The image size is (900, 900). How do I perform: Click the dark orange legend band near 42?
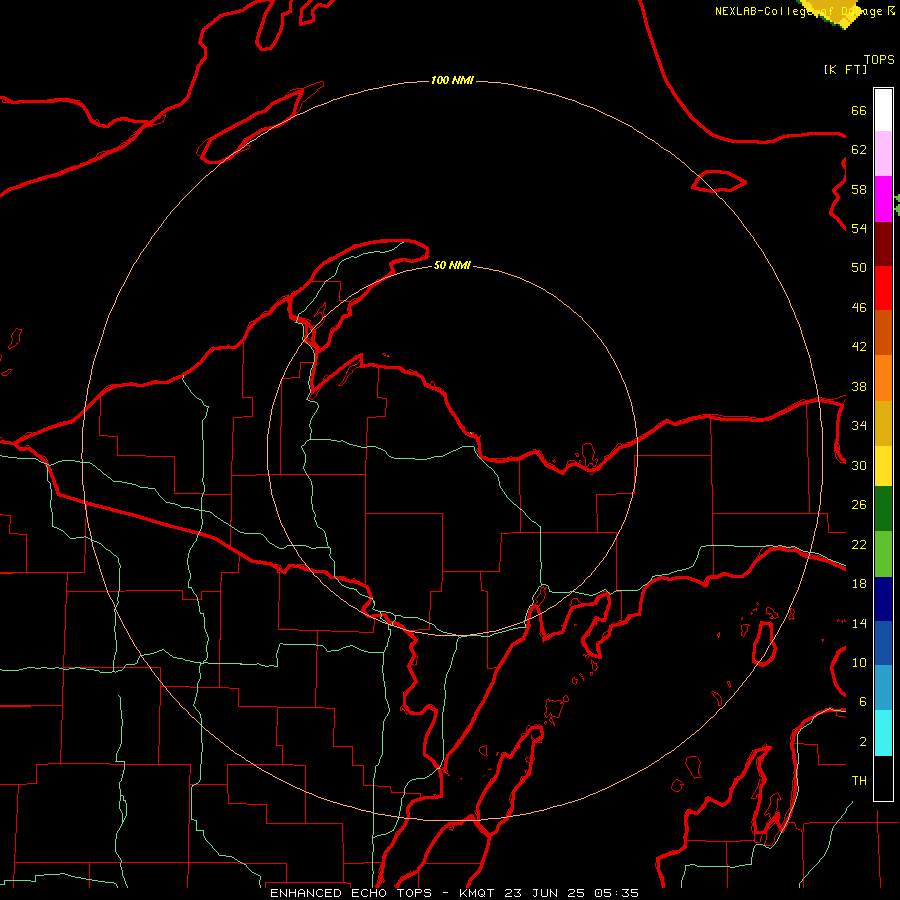[883, 333]
